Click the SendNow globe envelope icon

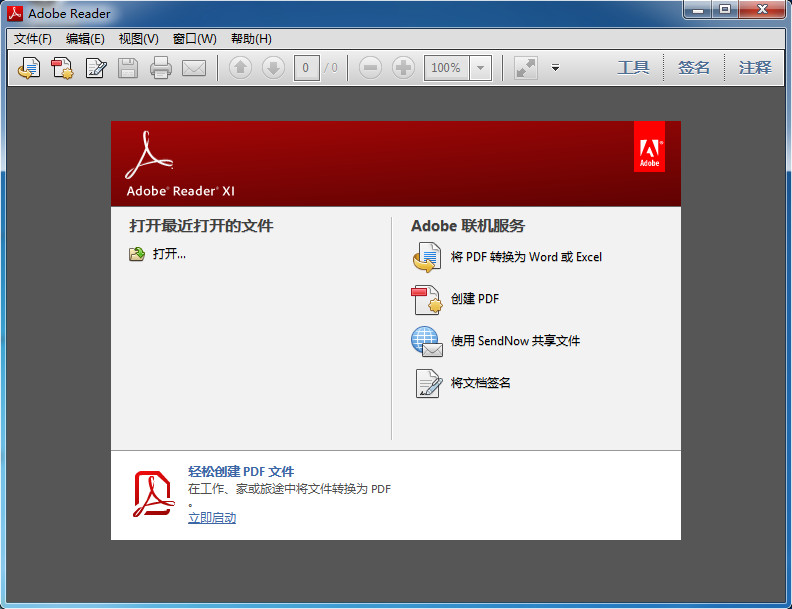click(x=427, y=341)
